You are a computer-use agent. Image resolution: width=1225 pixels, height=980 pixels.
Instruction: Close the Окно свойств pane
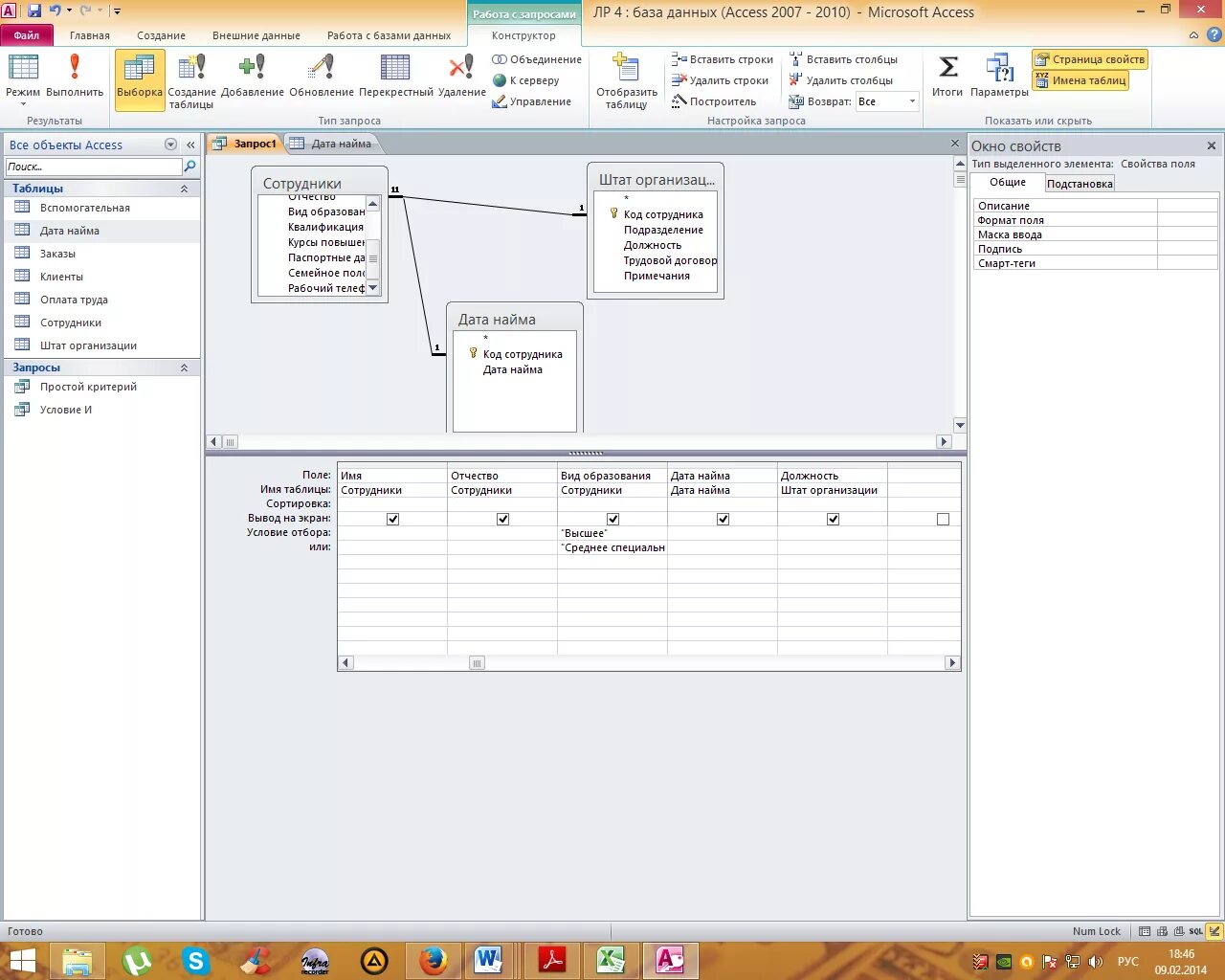coord(1212,145)
